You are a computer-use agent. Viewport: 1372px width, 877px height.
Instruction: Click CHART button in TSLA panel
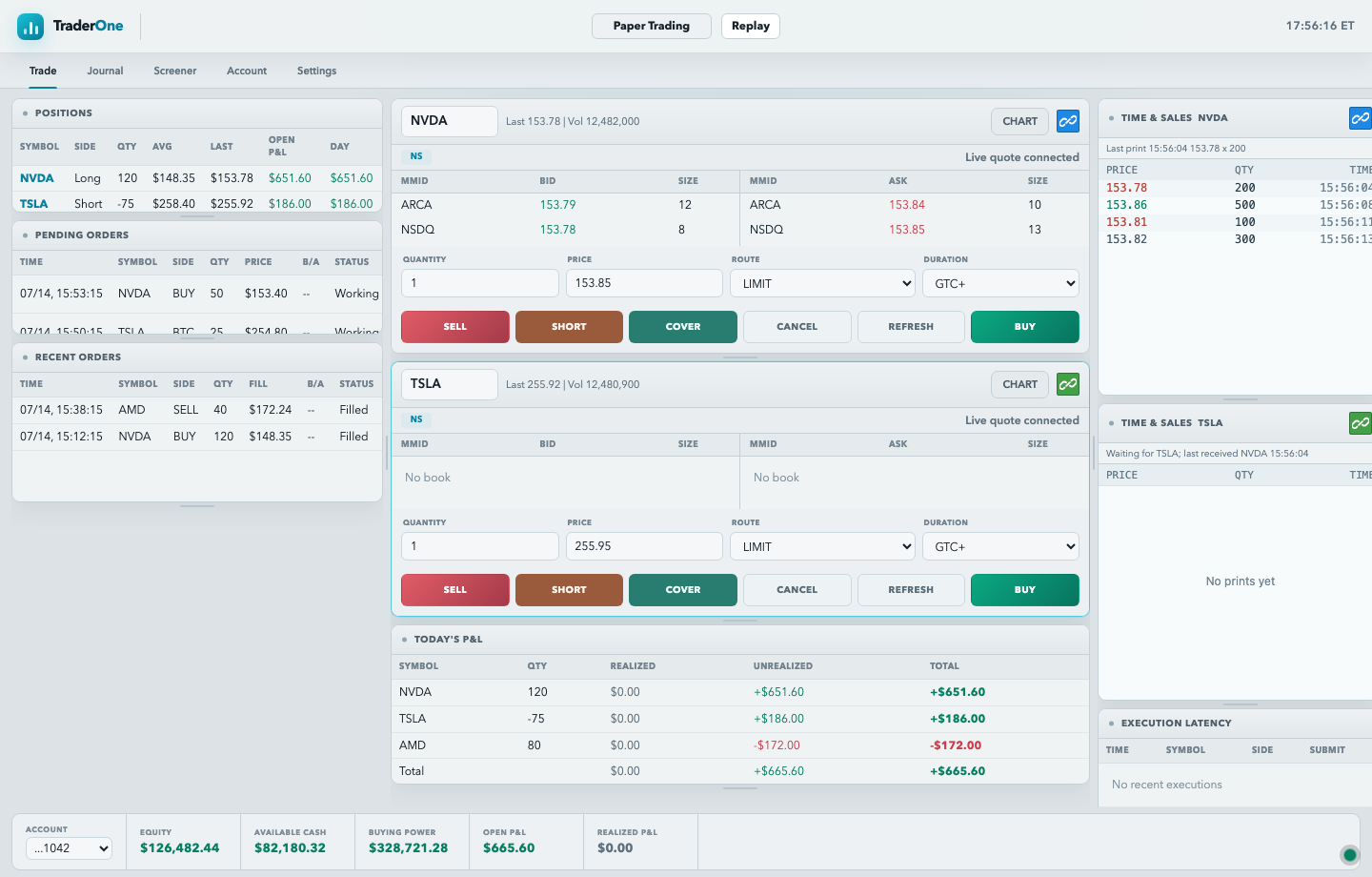[x=1020, y=384]
